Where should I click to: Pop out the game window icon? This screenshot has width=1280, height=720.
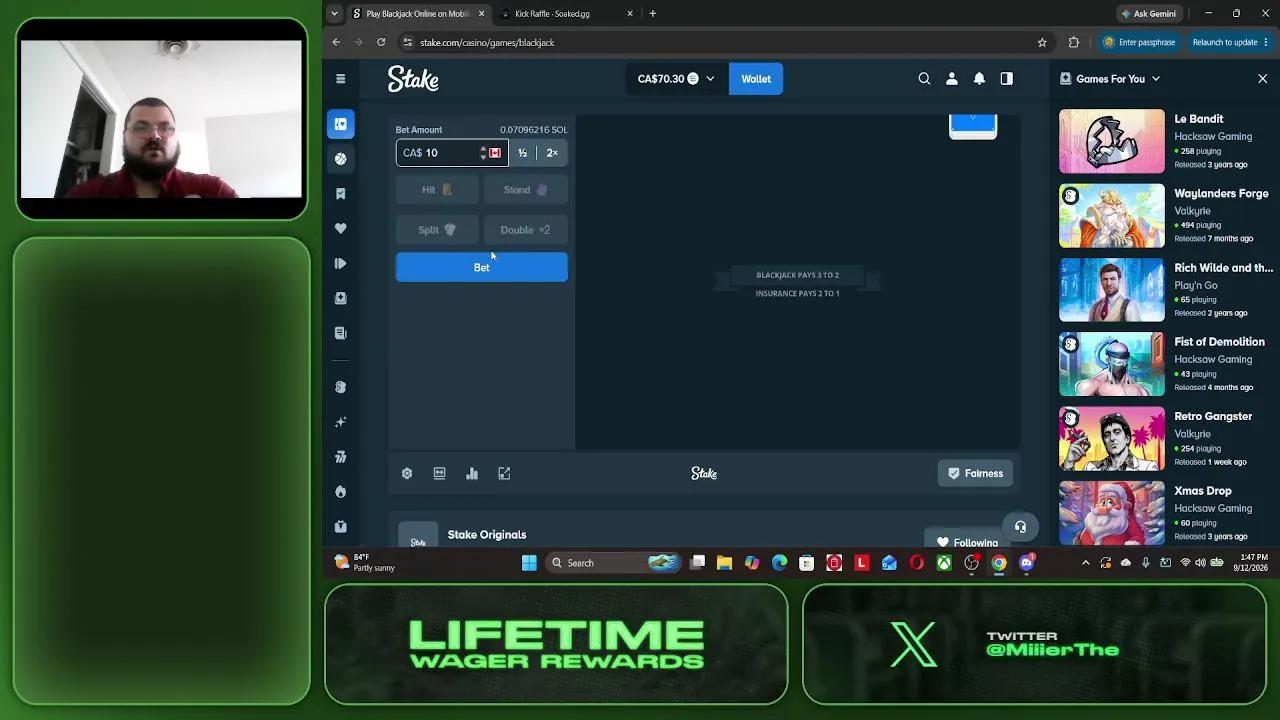click(504, 474)
